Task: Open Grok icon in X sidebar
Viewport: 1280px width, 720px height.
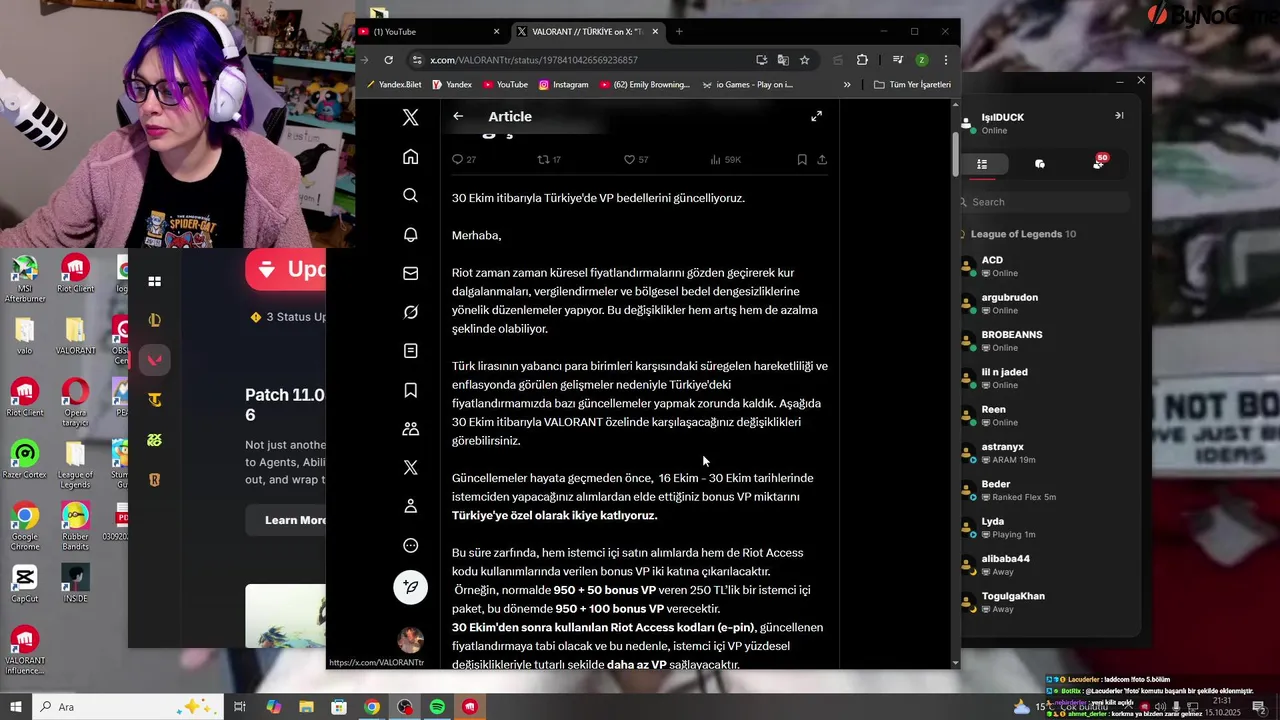Action: (410, 312)
